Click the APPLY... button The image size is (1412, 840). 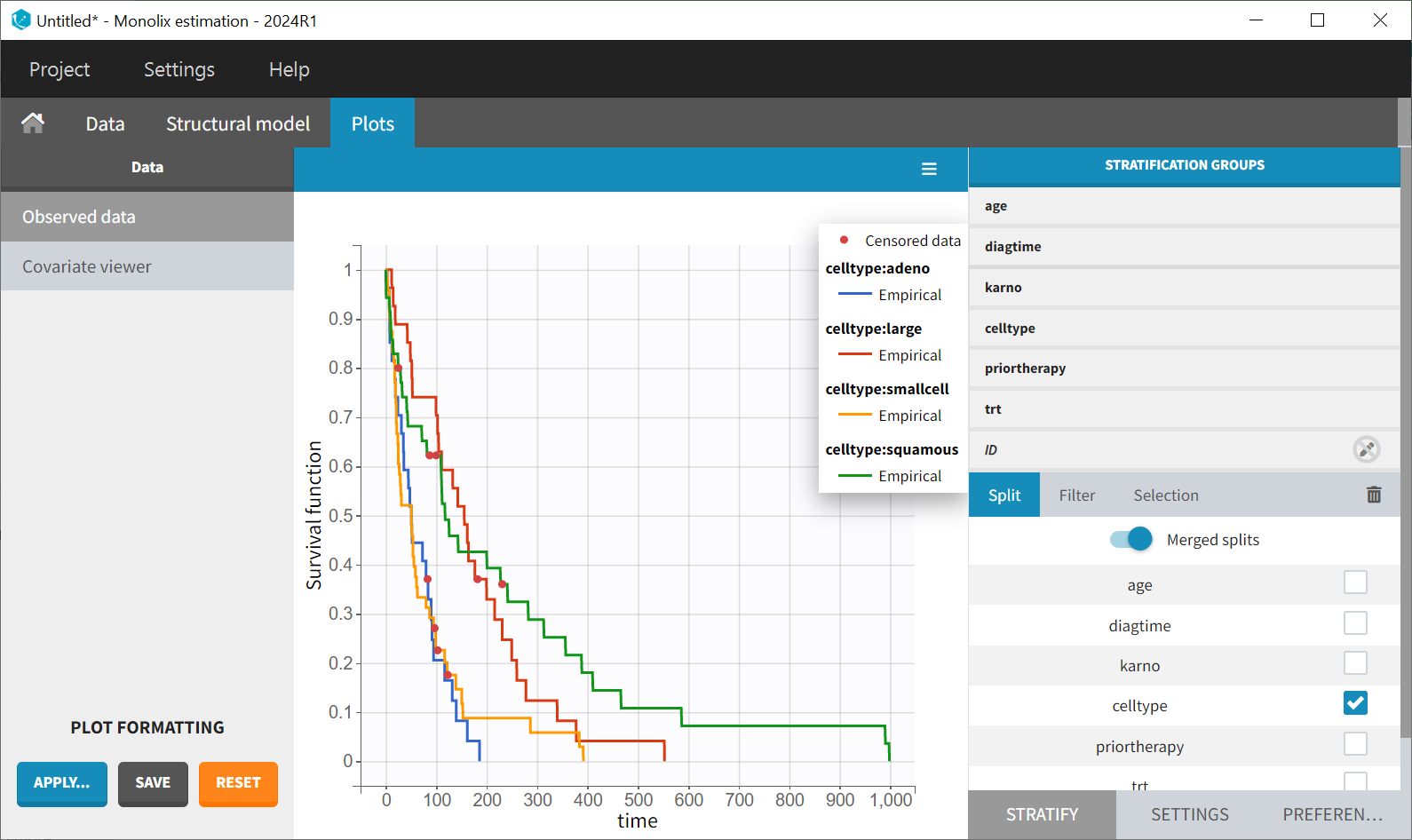tap(62, 783)
